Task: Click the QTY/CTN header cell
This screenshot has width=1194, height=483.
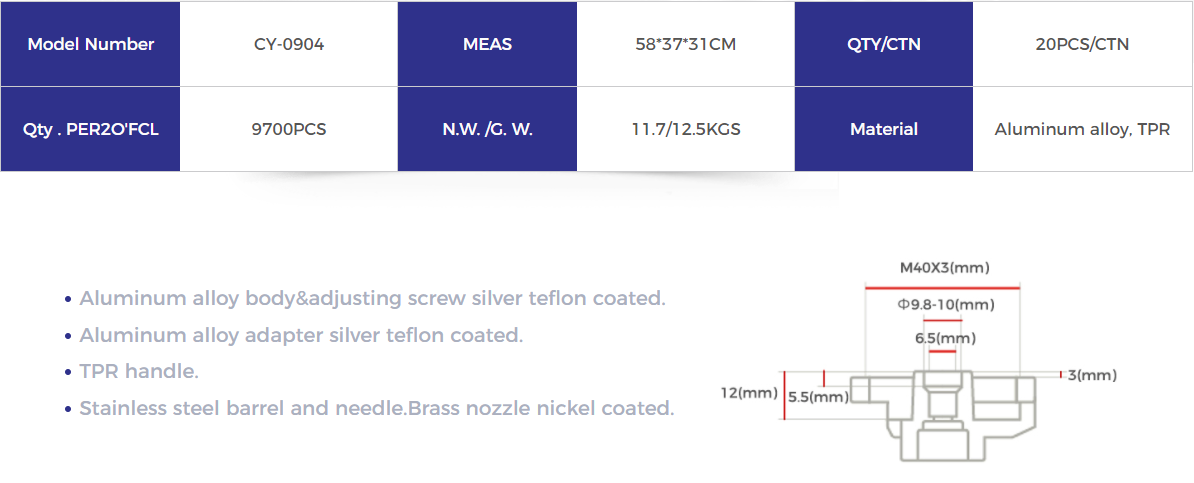Action: coord(884,44)
